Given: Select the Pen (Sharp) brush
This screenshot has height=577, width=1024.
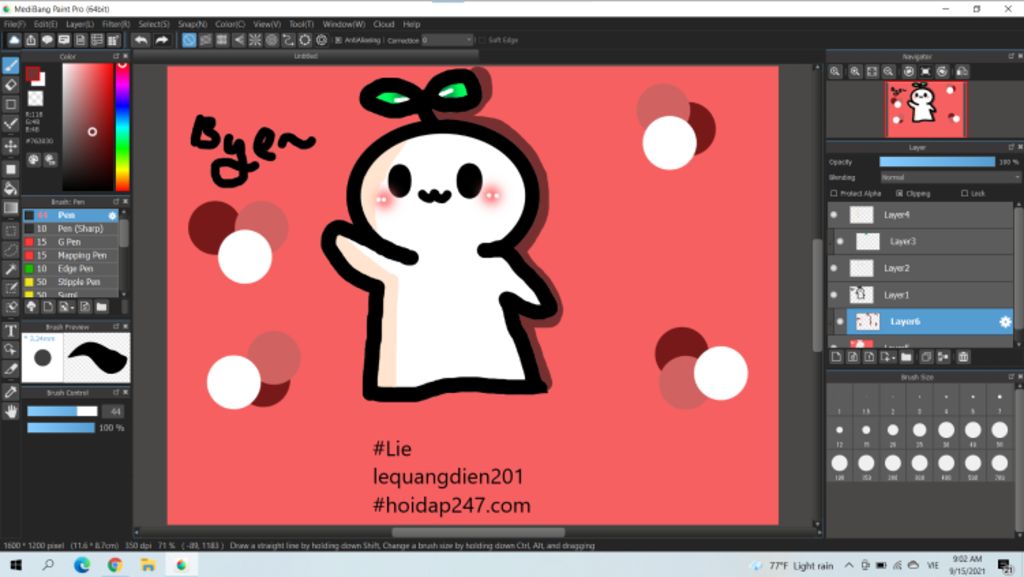Looking at the screenshot, I should point(71,229).
